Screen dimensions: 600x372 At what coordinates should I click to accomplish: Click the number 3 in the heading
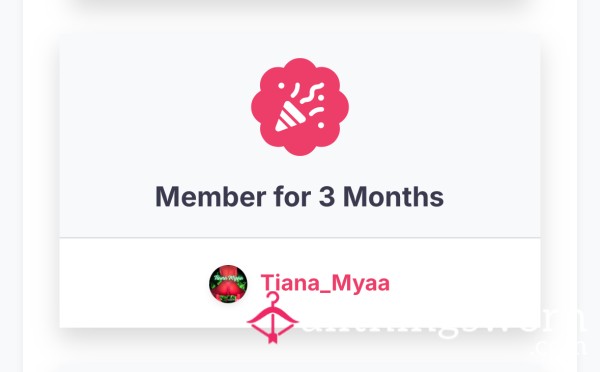[326, 197]
